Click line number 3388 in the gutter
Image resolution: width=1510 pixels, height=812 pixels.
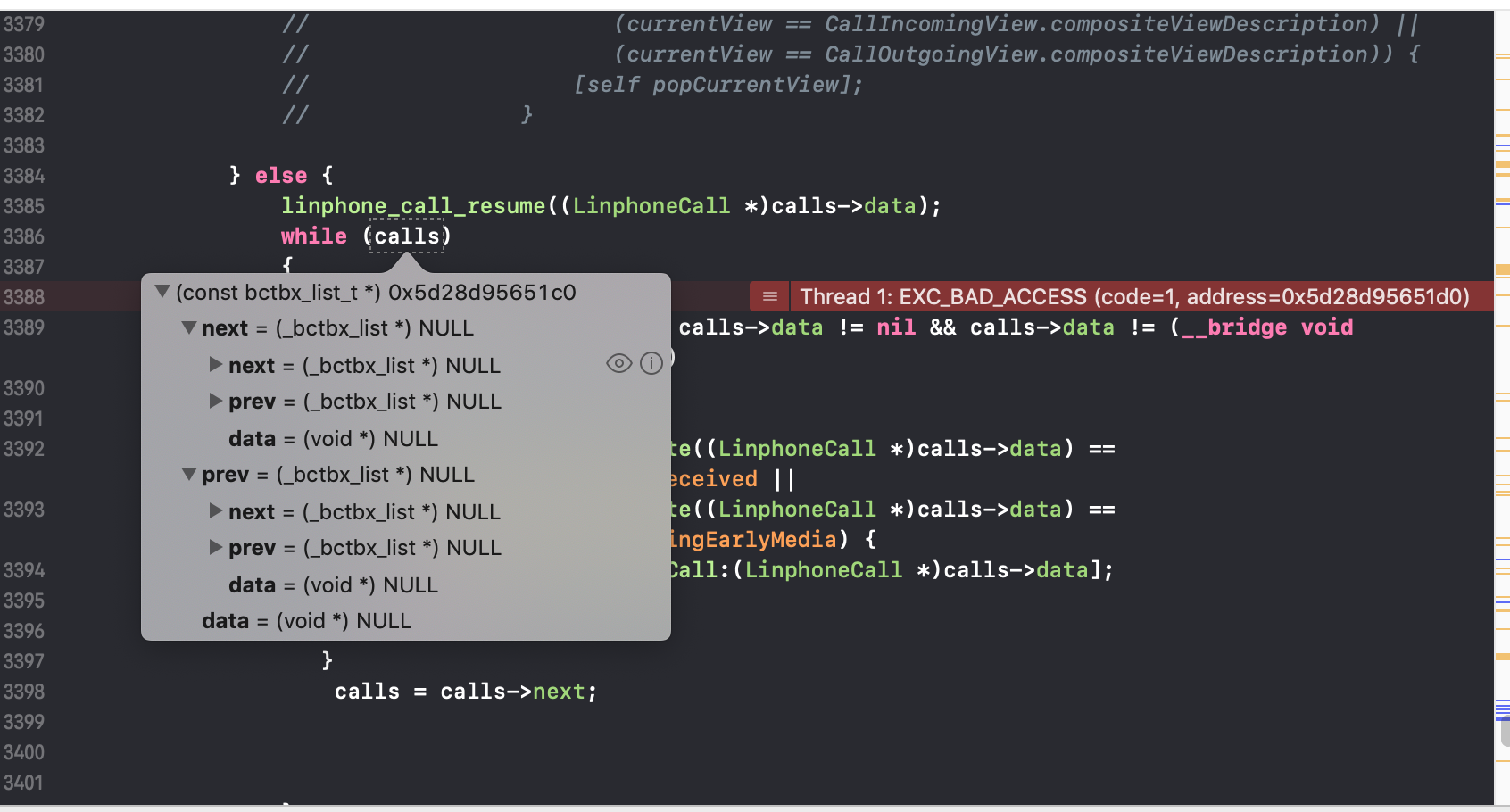[x=24, y=297]
